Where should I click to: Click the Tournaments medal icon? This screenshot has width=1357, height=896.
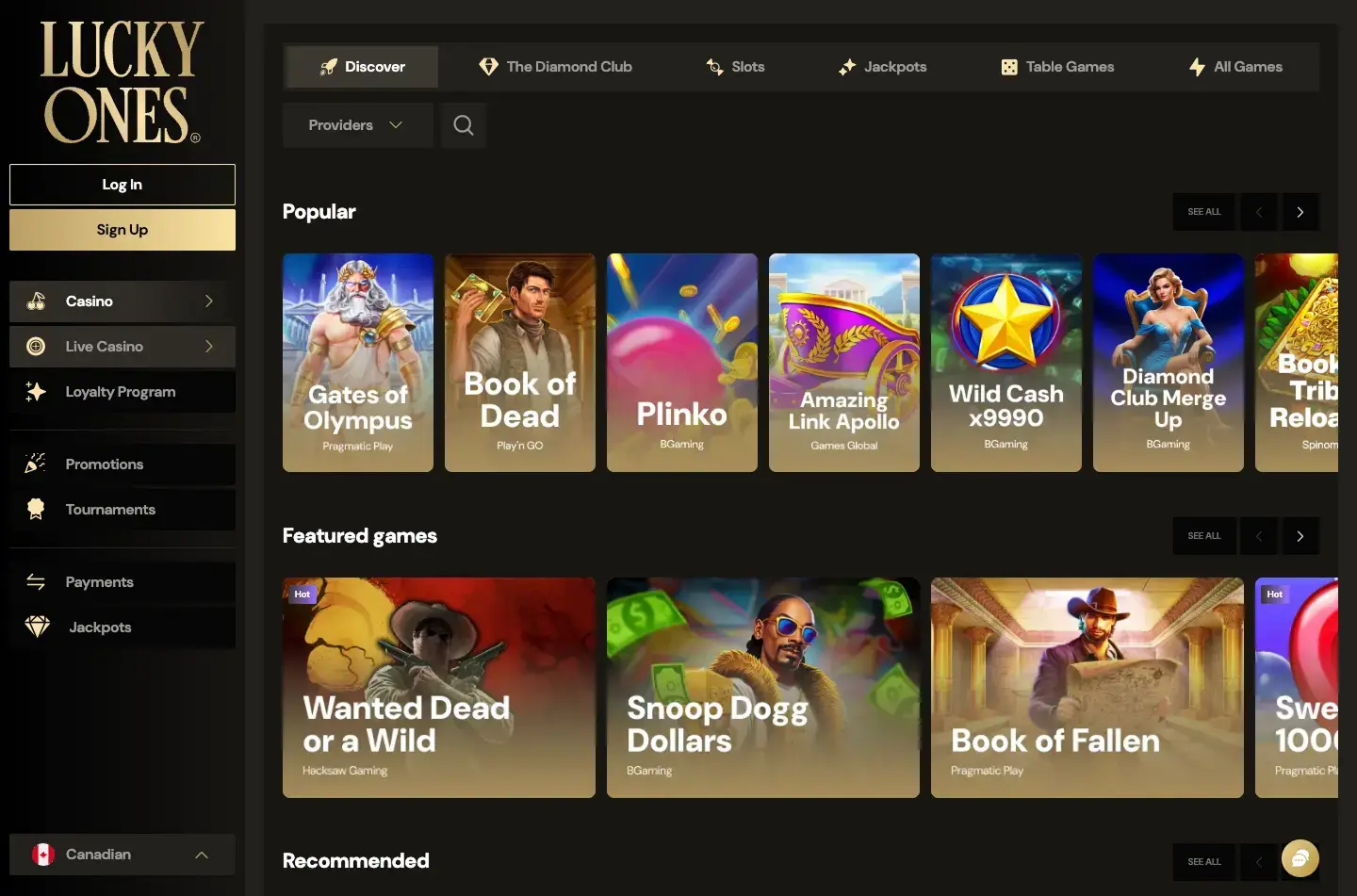point(36,509)
